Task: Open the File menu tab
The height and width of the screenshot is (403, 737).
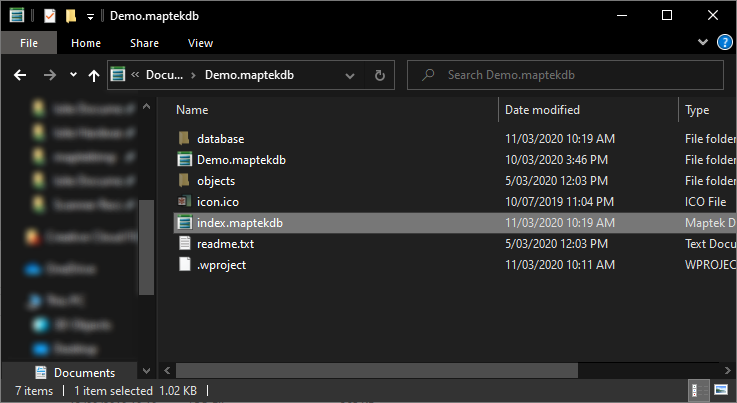Action: tap(29, 43)
